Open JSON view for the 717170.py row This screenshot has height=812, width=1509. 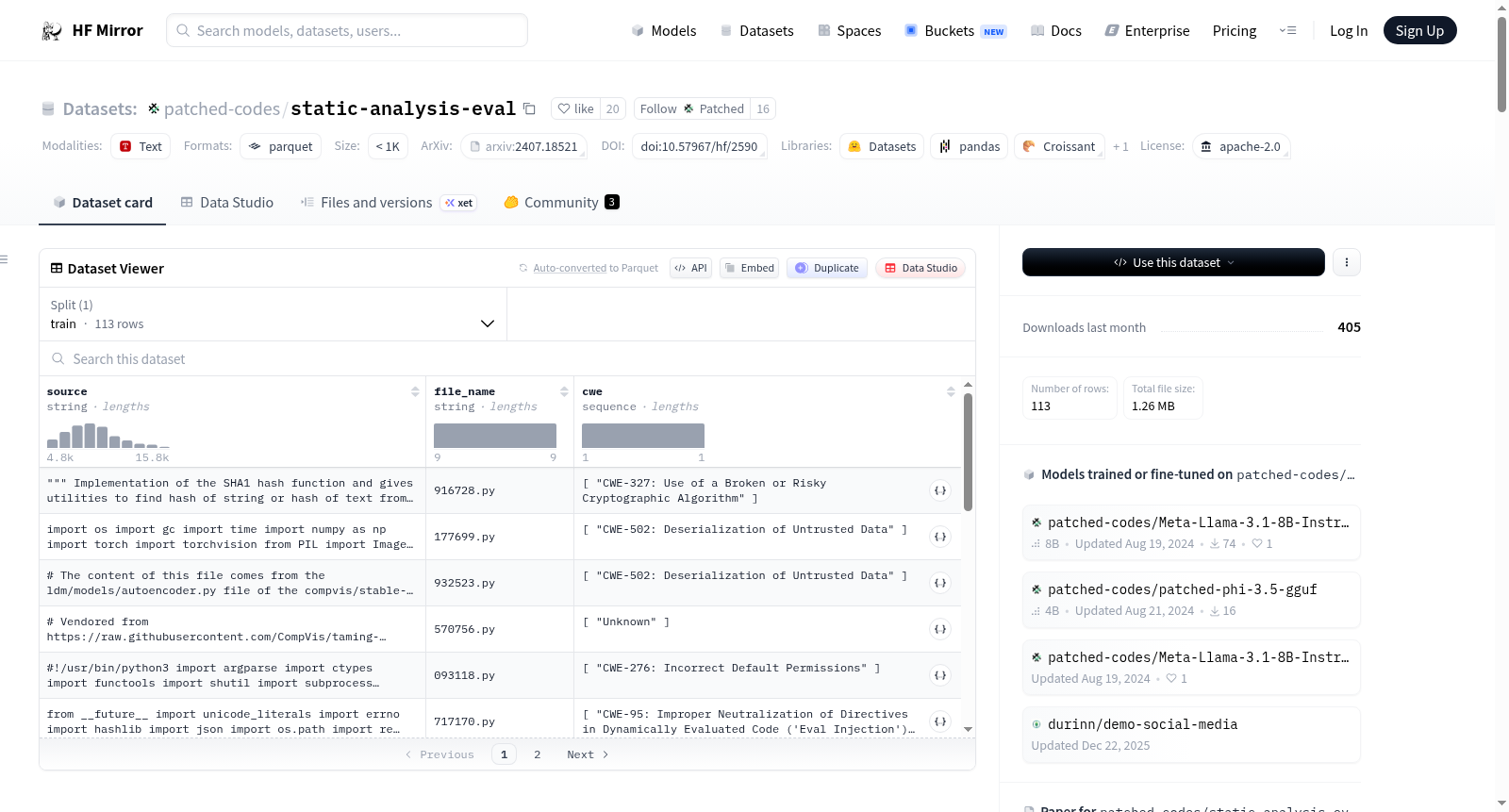click(x=940, y=721)
